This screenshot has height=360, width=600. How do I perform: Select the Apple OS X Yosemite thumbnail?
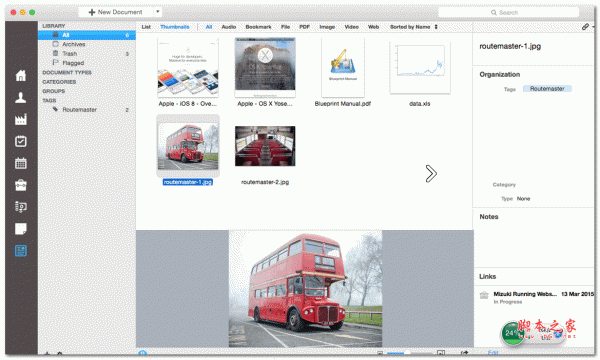tap(265, 67)
